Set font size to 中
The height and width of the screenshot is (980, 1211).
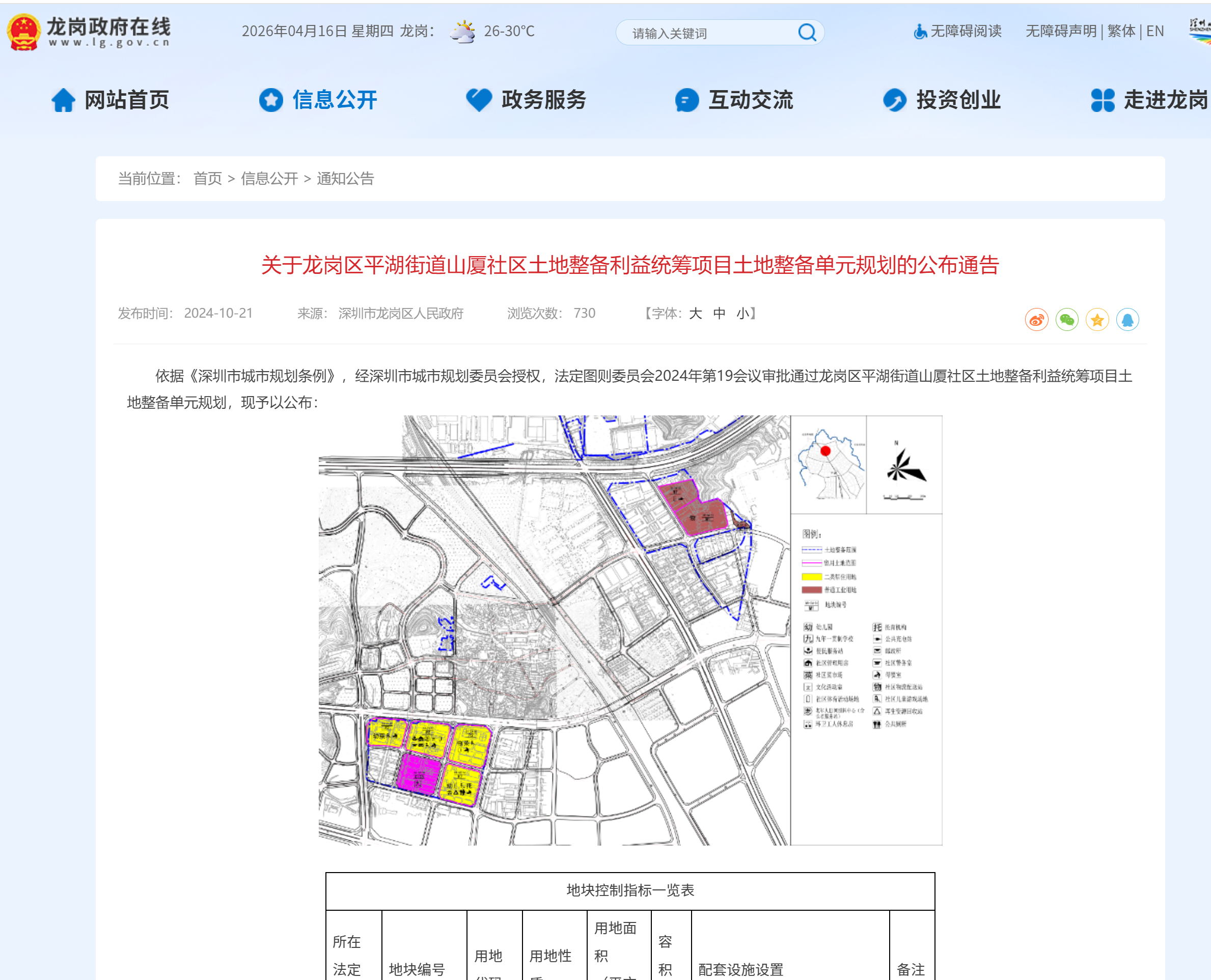tap(719, 313)
